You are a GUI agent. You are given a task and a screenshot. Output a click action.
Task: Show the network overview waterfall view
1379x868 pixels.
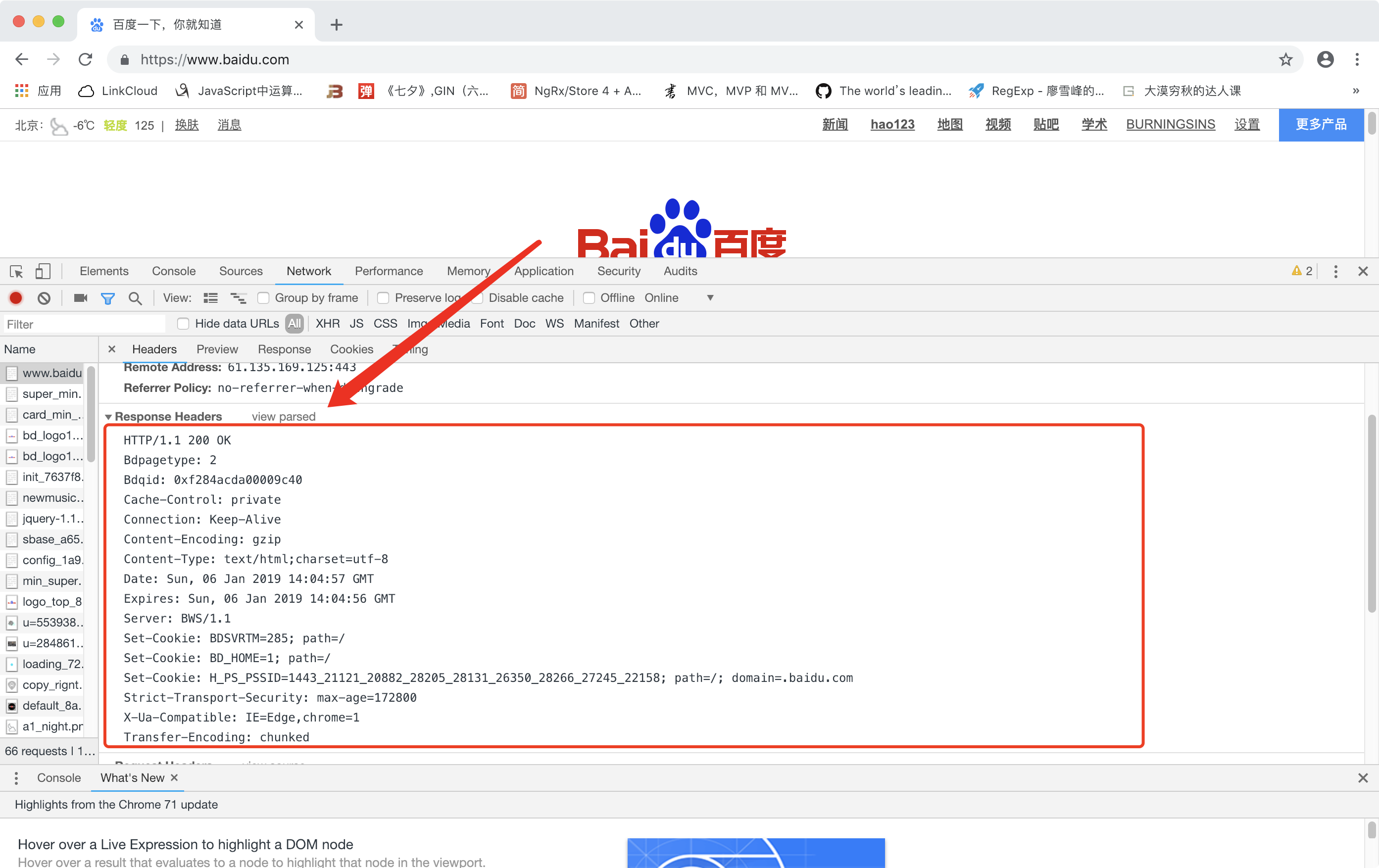238,298
